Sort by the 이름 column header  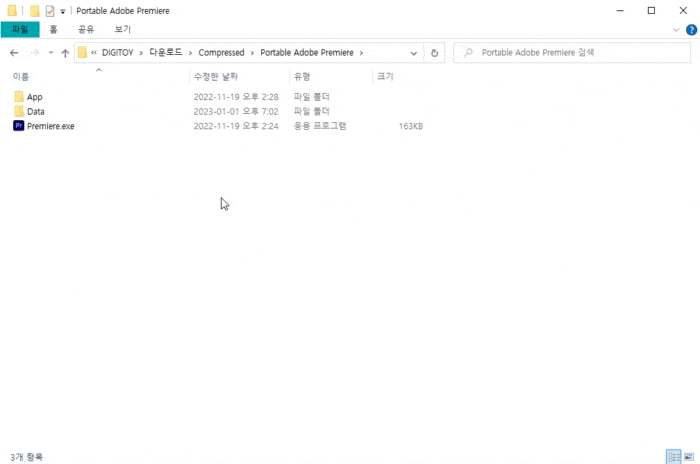pos(21,77)
